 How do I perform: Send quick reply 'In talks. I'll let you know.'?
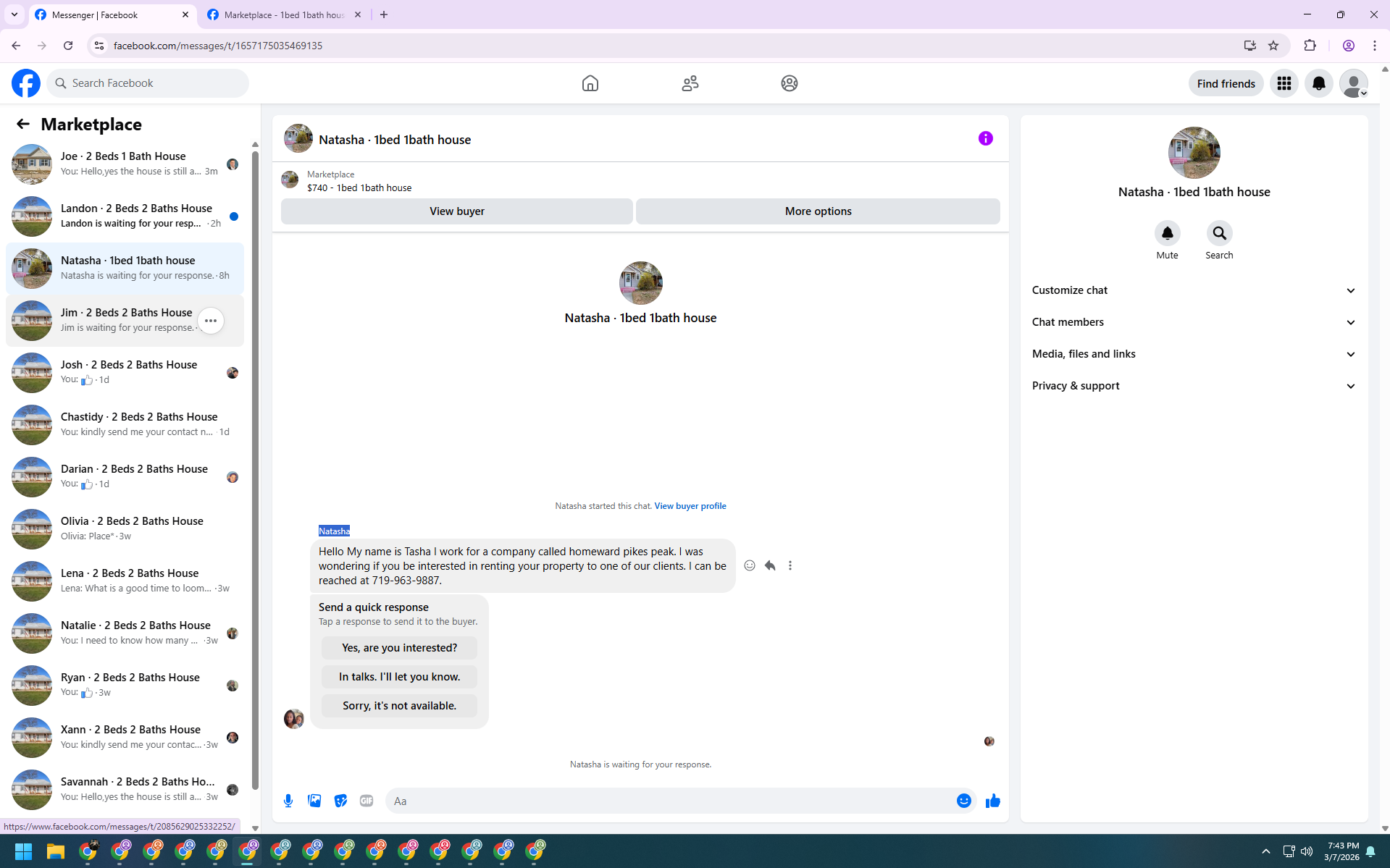pos(400,677)
